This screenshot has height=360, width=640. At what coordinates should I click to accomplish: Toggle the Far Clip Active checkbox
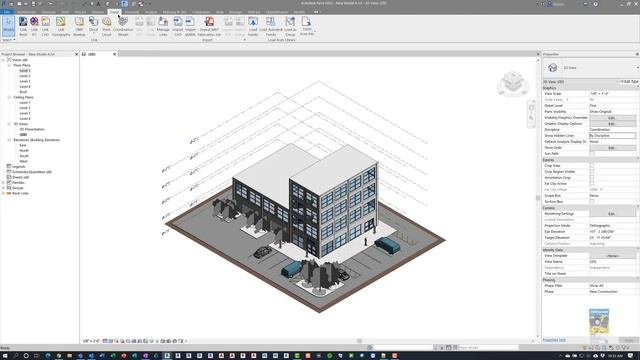point(592,184)
